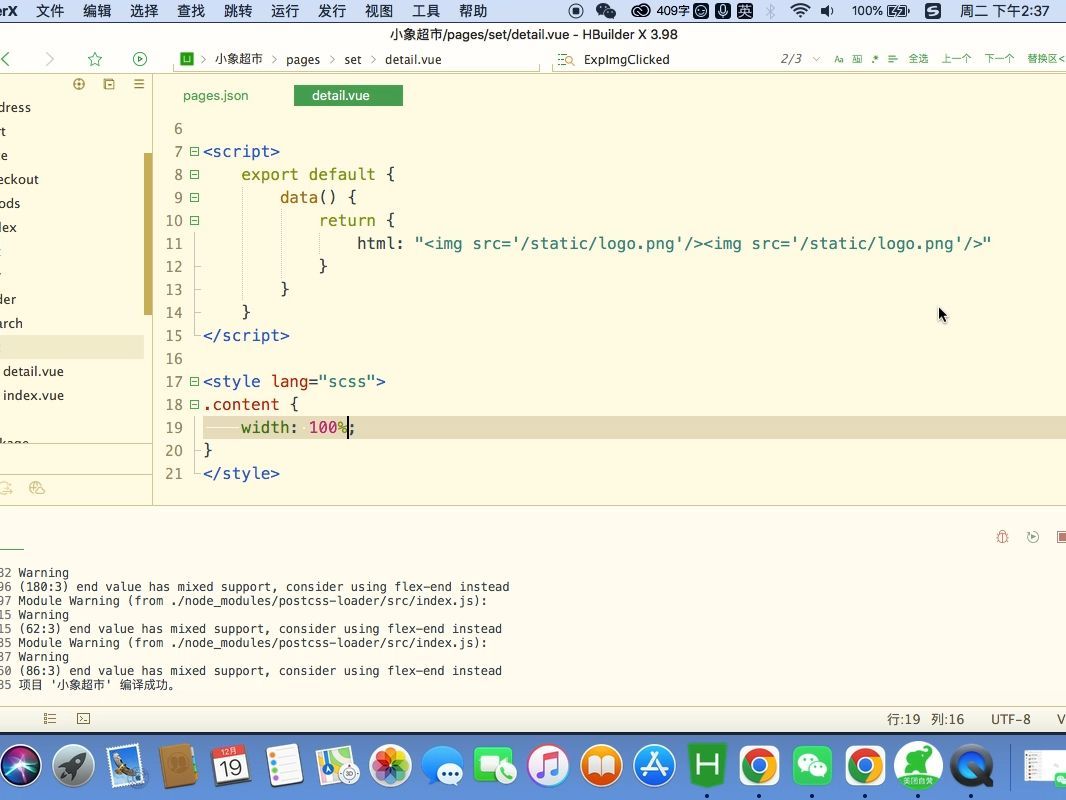Click detail.vue in the breadcrumb path
The image size is (1066, 800).
(x=413, y=60)
